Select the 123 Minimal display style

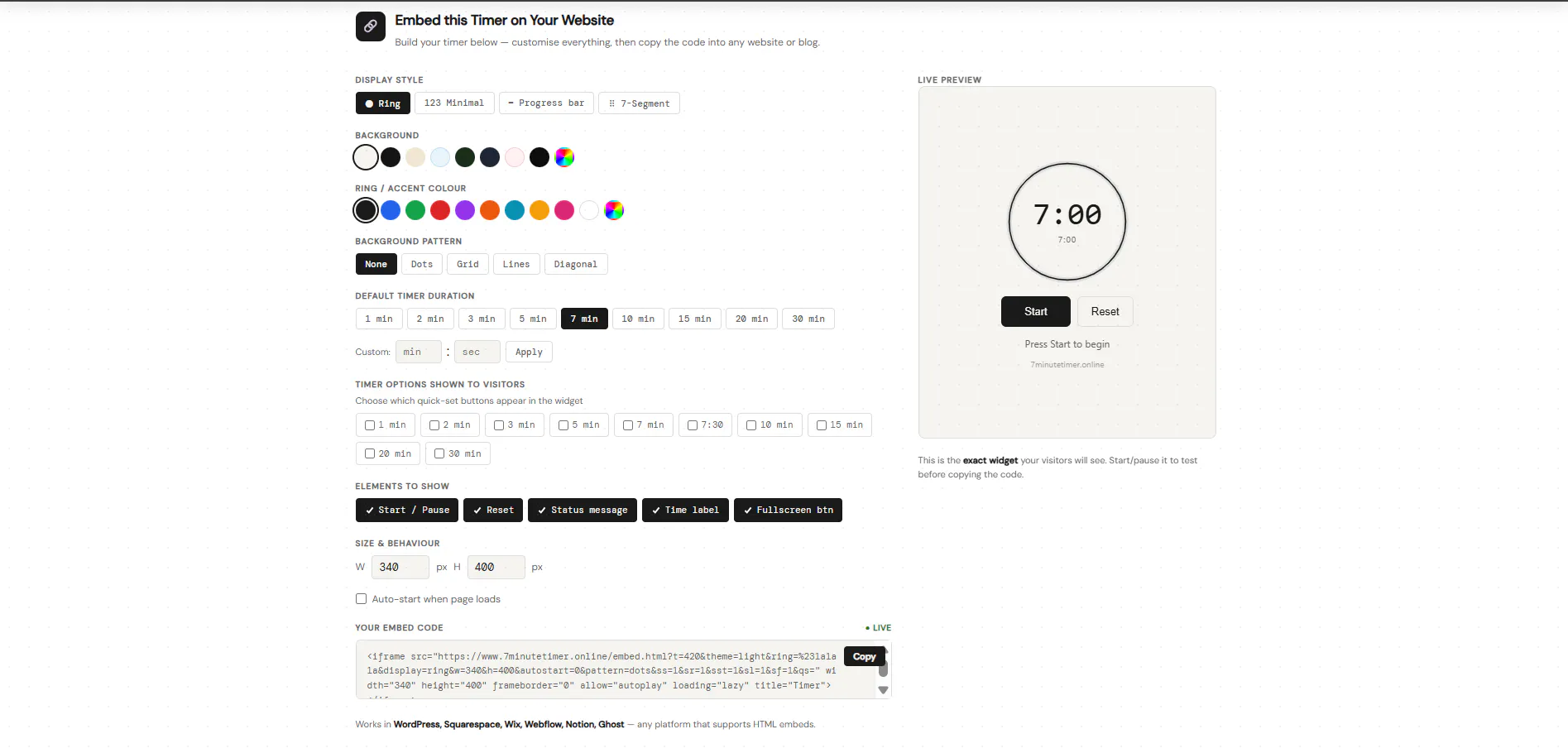[x=454, y=103]
